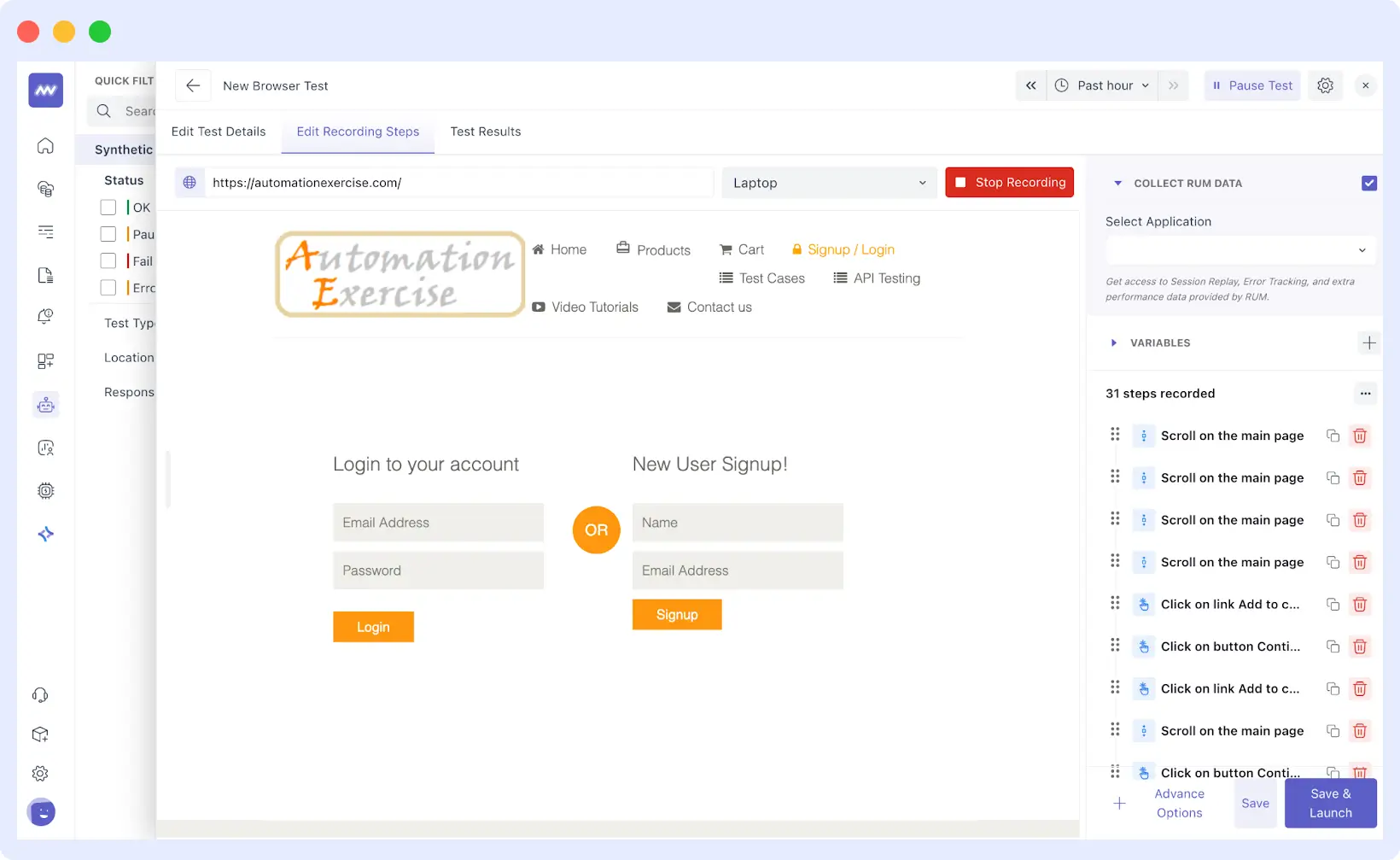This screenshot has width=1400, height=860.
Task: Click the duplicate icon next to first Scroll step
Action: point(1333,436)
